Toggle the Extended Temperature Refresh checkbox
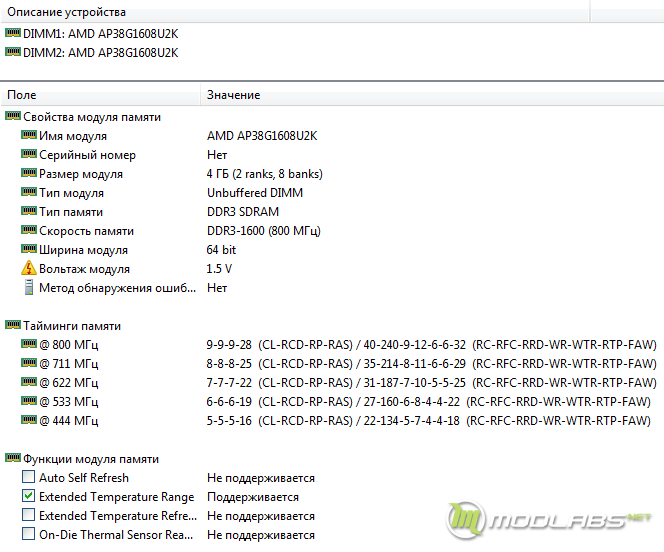This screenshot has height=552, width=664. tap(28, 515)
